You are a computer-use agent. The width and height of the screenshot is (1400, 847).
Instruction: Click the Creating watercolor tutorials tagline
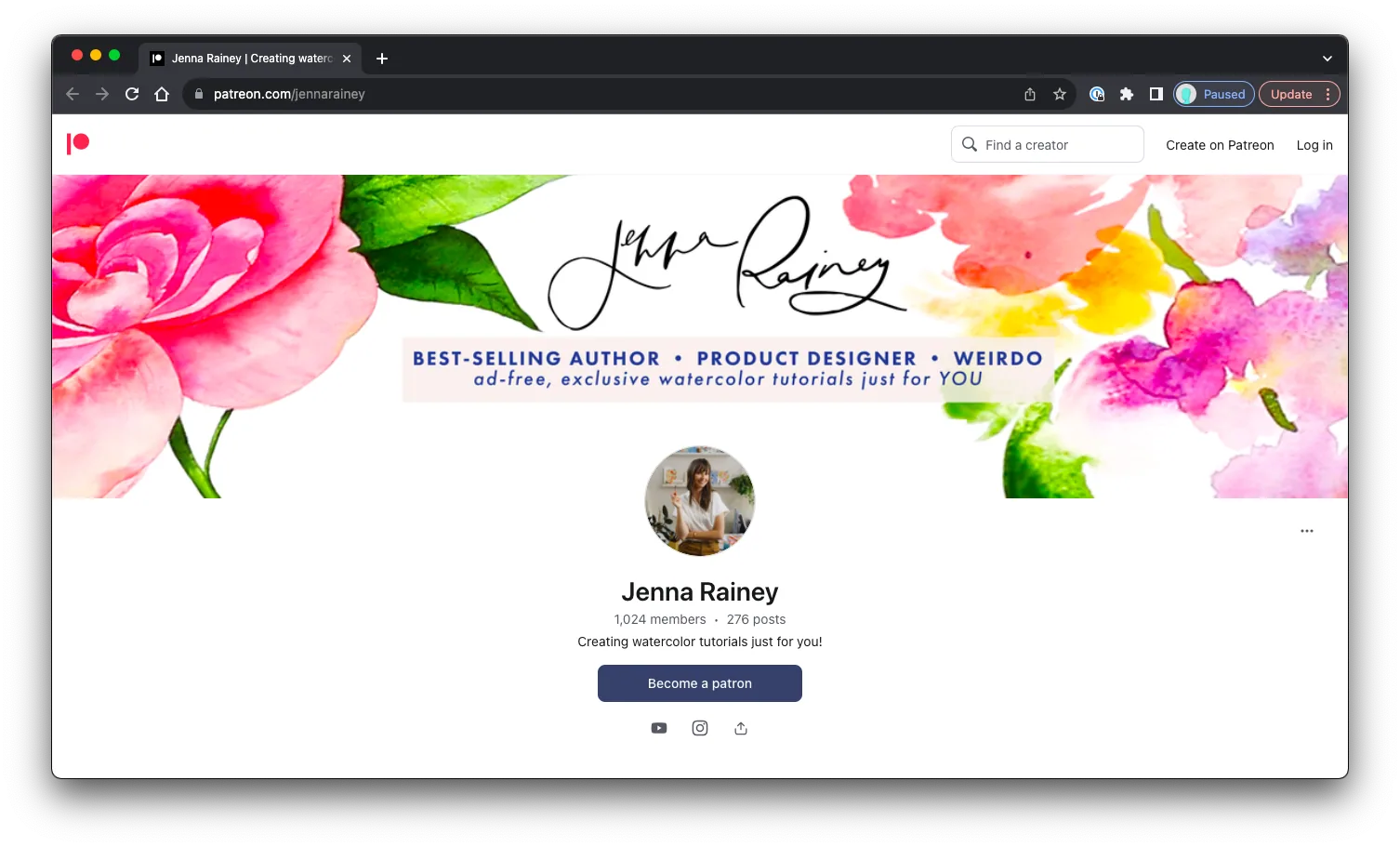point(700,642)
